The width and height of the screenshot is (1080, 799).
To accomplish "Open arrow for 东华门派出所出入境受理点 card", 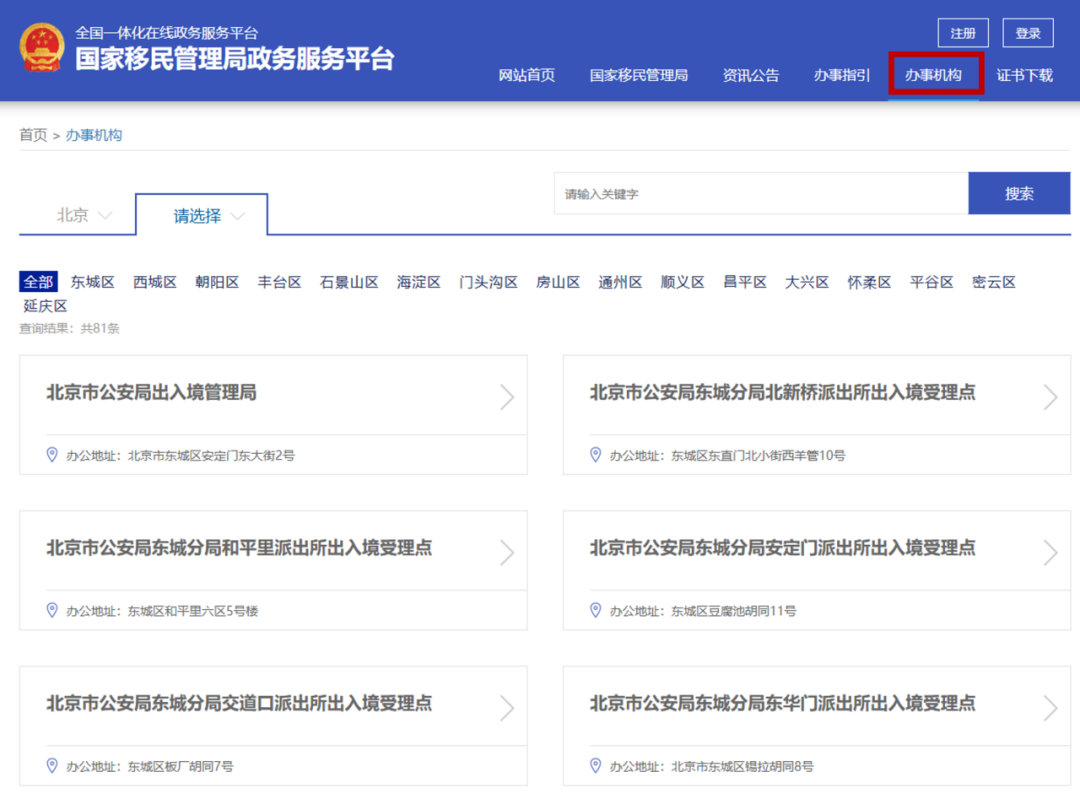I will coord(1050,708).
